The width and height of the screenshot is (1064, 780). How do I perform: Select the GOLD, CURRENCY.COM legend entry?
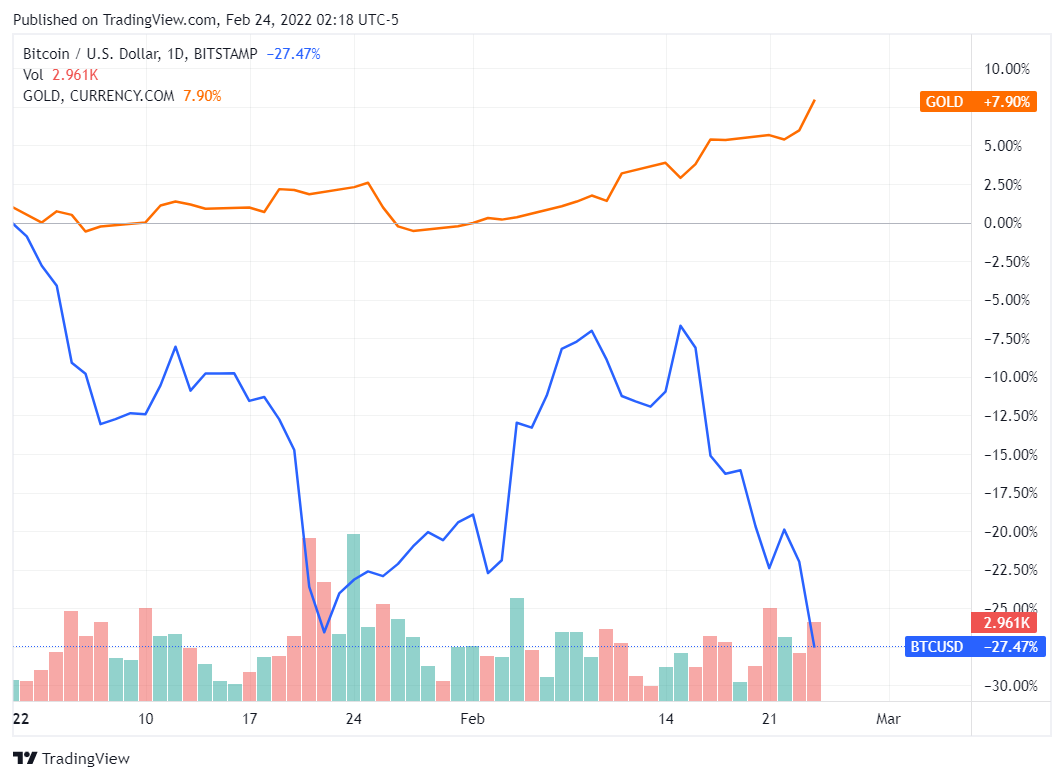point(99,96)
